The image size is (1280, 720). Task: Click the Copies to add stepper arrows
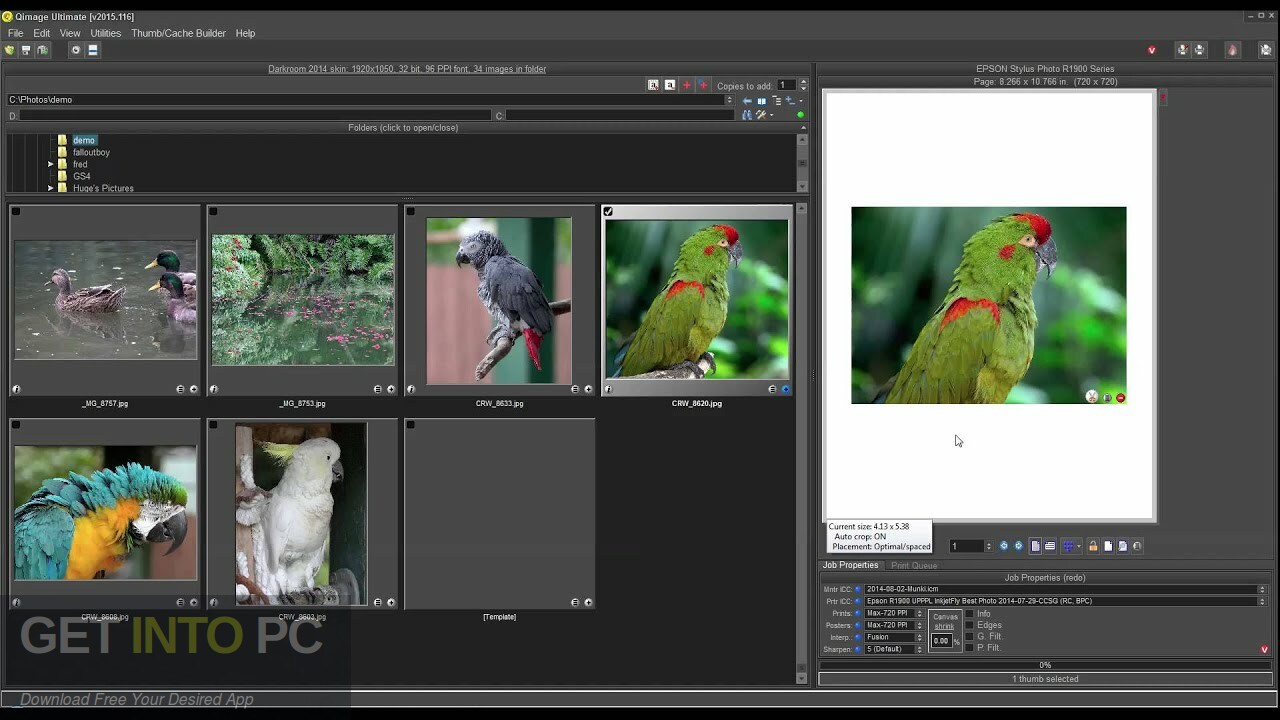(803, 85)
